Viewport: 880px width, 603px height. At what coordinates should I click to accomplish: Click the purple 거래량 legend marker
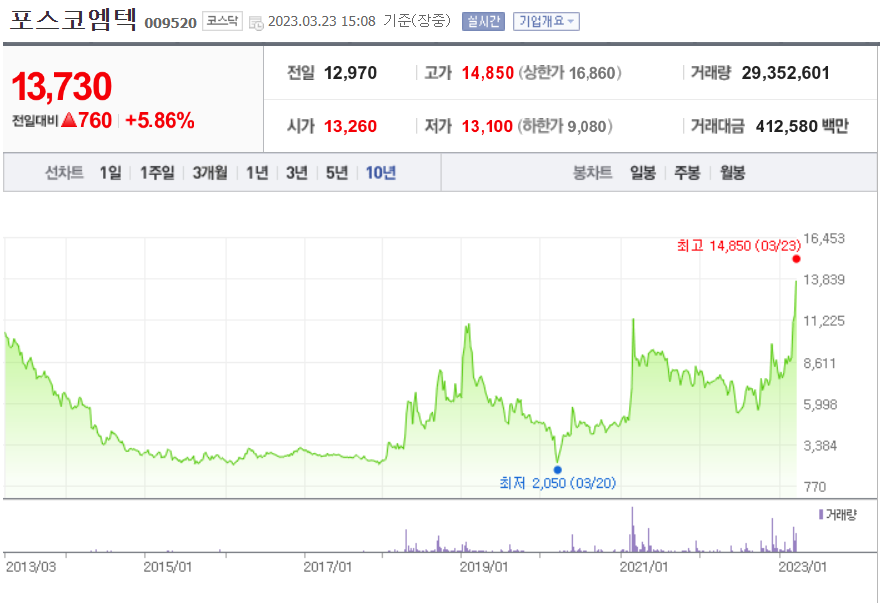(x=821, y=514)
